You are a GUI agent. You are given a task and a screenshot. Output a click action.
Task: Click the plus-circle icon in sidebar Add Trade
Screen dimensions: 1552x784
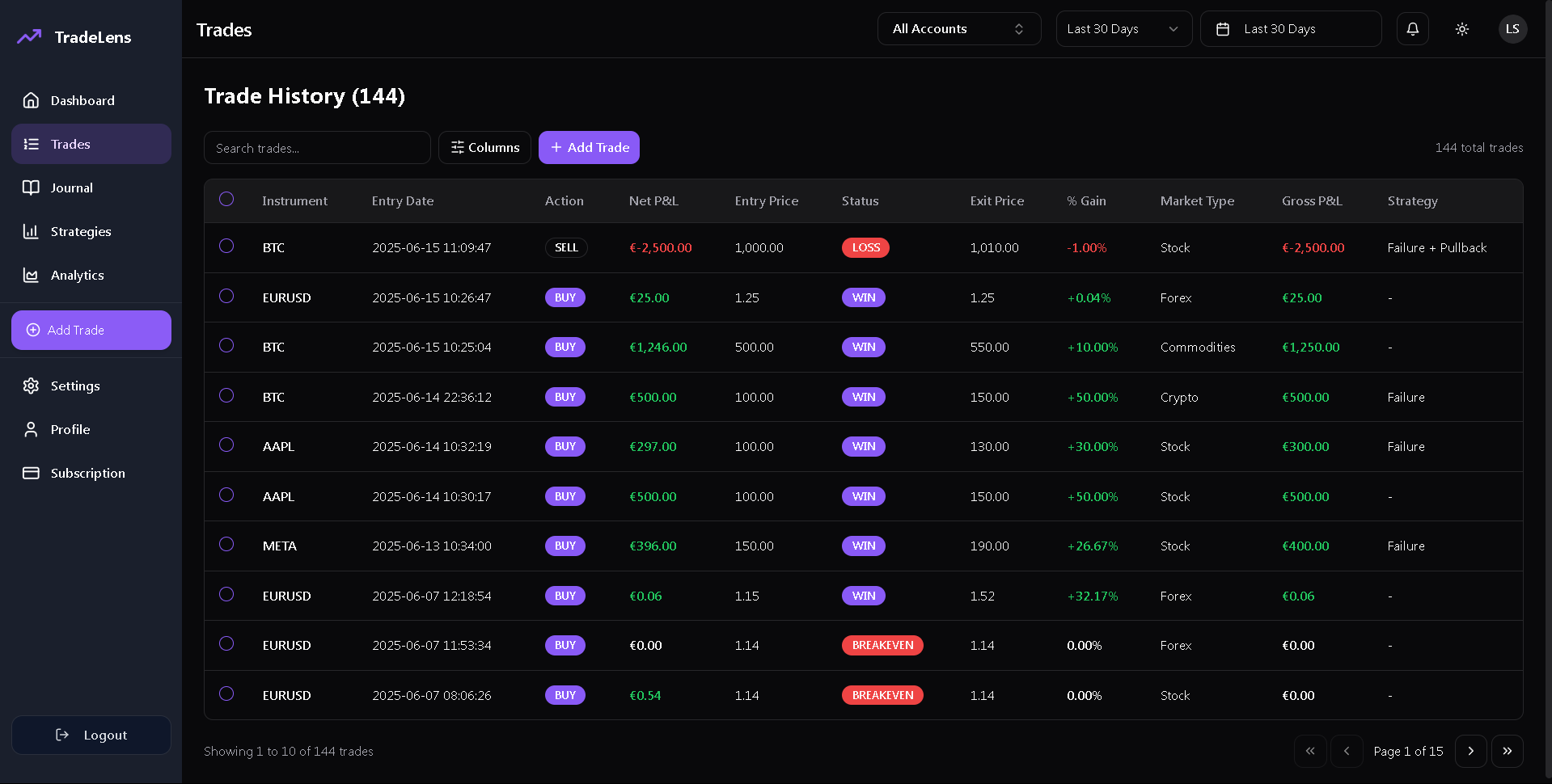(x=33, y=330)
